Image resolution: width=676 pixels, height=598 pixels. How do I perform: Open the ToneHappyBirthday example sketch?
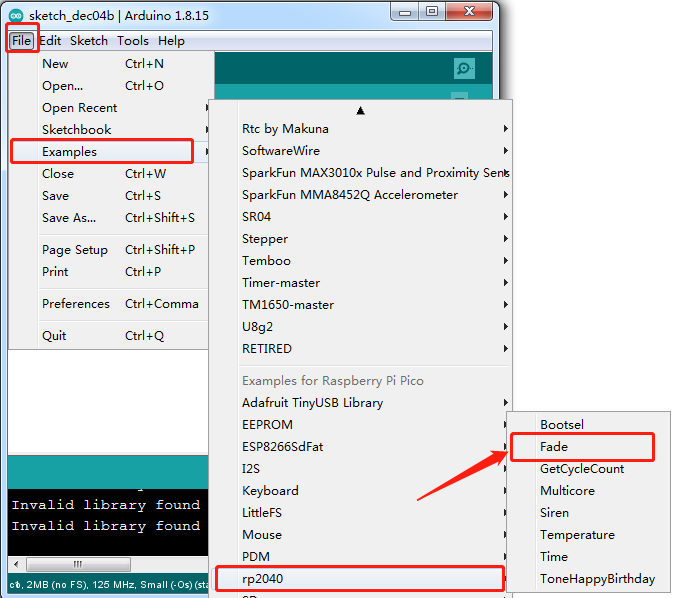pyautogui.click(x=588, y=579)
